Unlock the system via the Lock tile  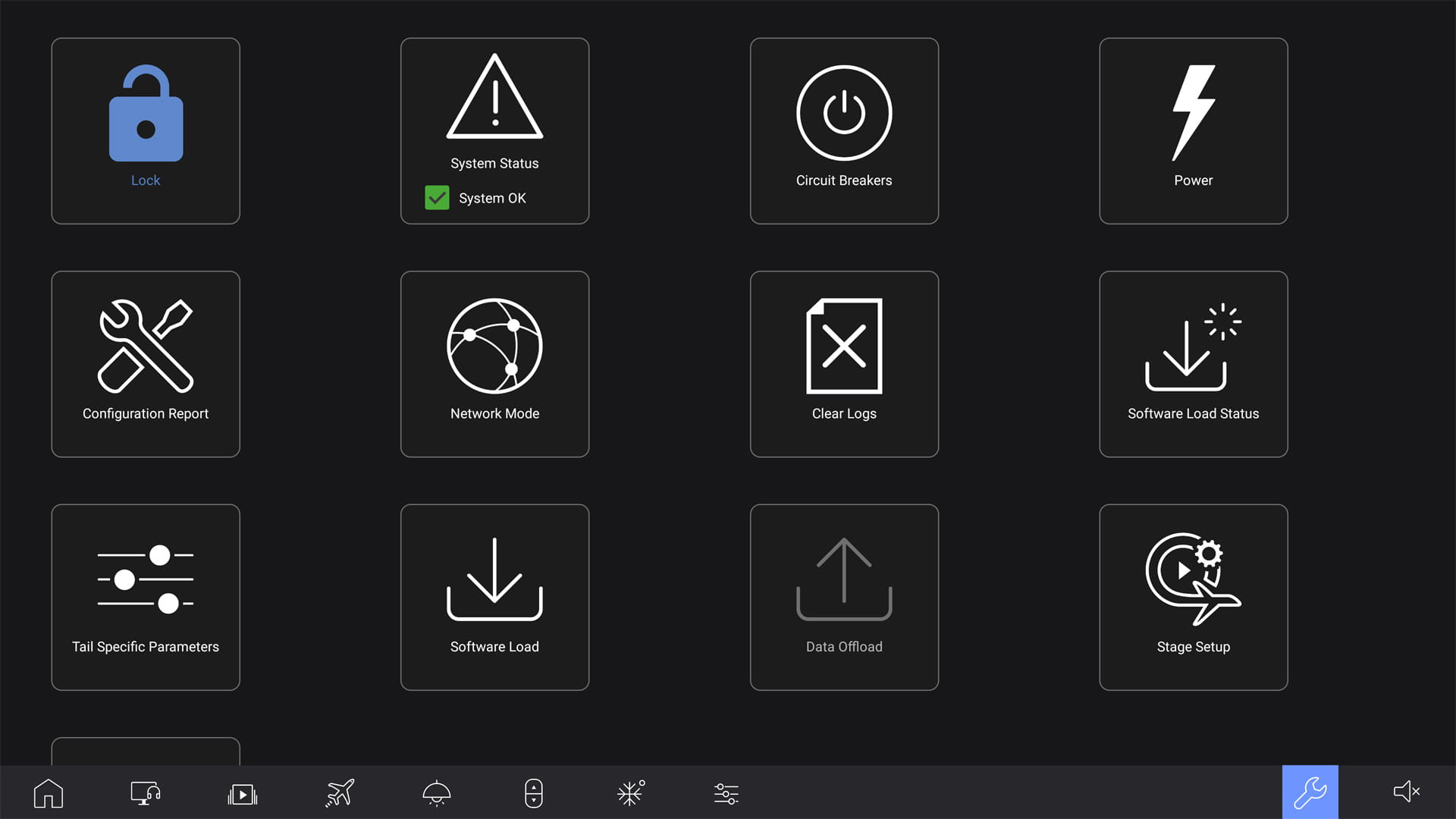pos(145,130)
